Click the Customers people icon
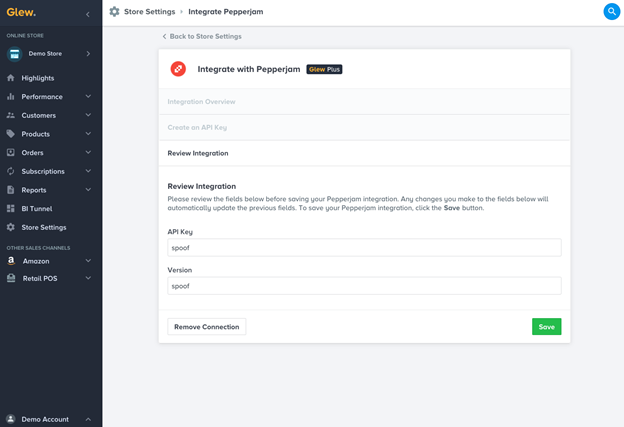This screenshot has height=427, width=624. [11, 115]
